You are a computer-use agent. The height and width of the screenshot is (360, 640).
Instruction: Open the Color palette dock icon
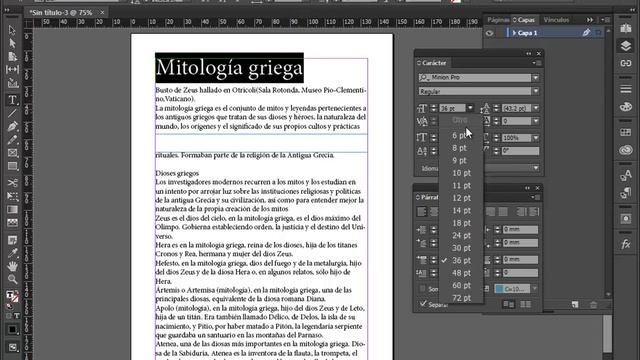pos(626,107)
